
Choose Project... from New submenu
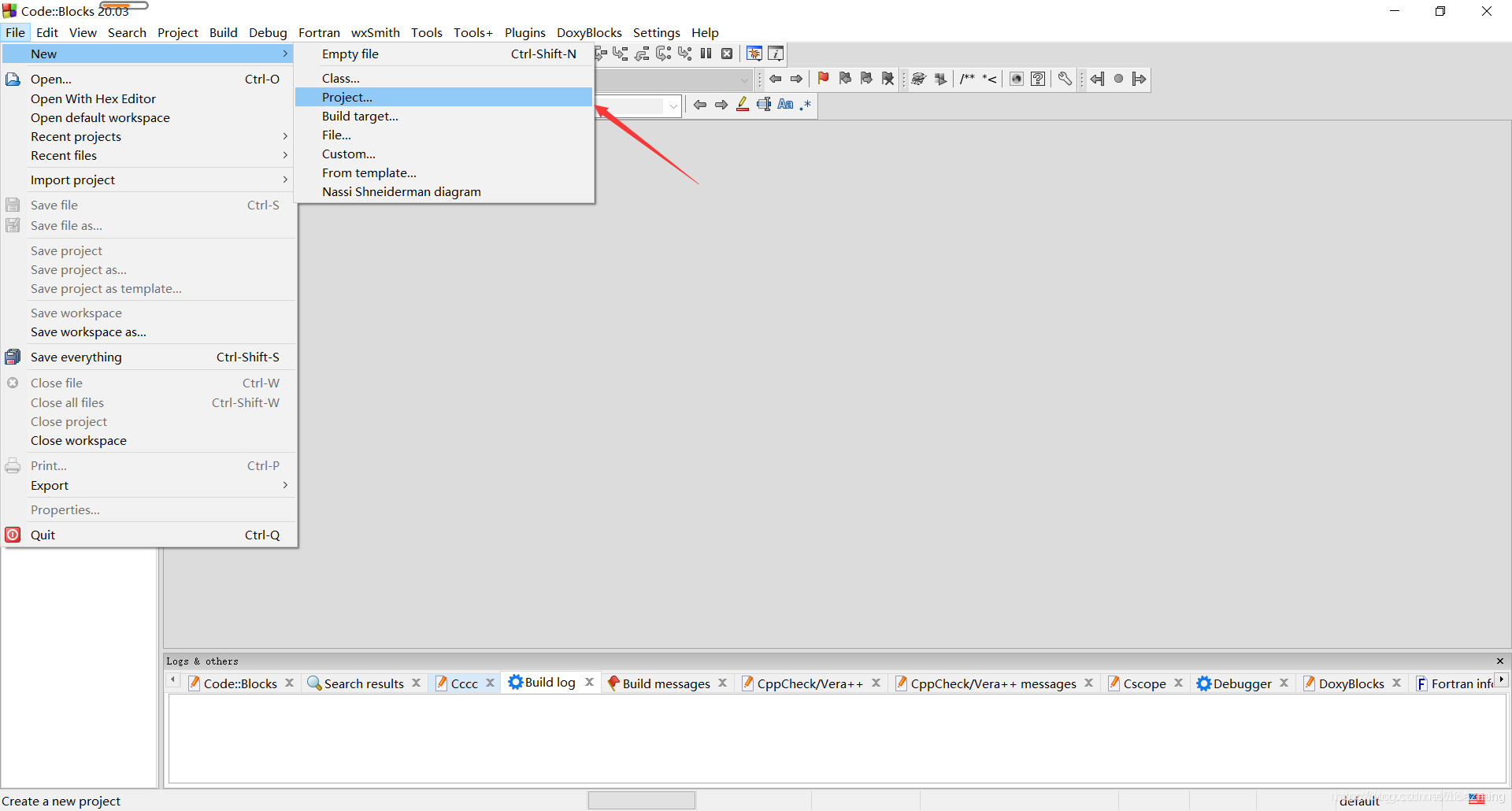(x=444, y=97)
